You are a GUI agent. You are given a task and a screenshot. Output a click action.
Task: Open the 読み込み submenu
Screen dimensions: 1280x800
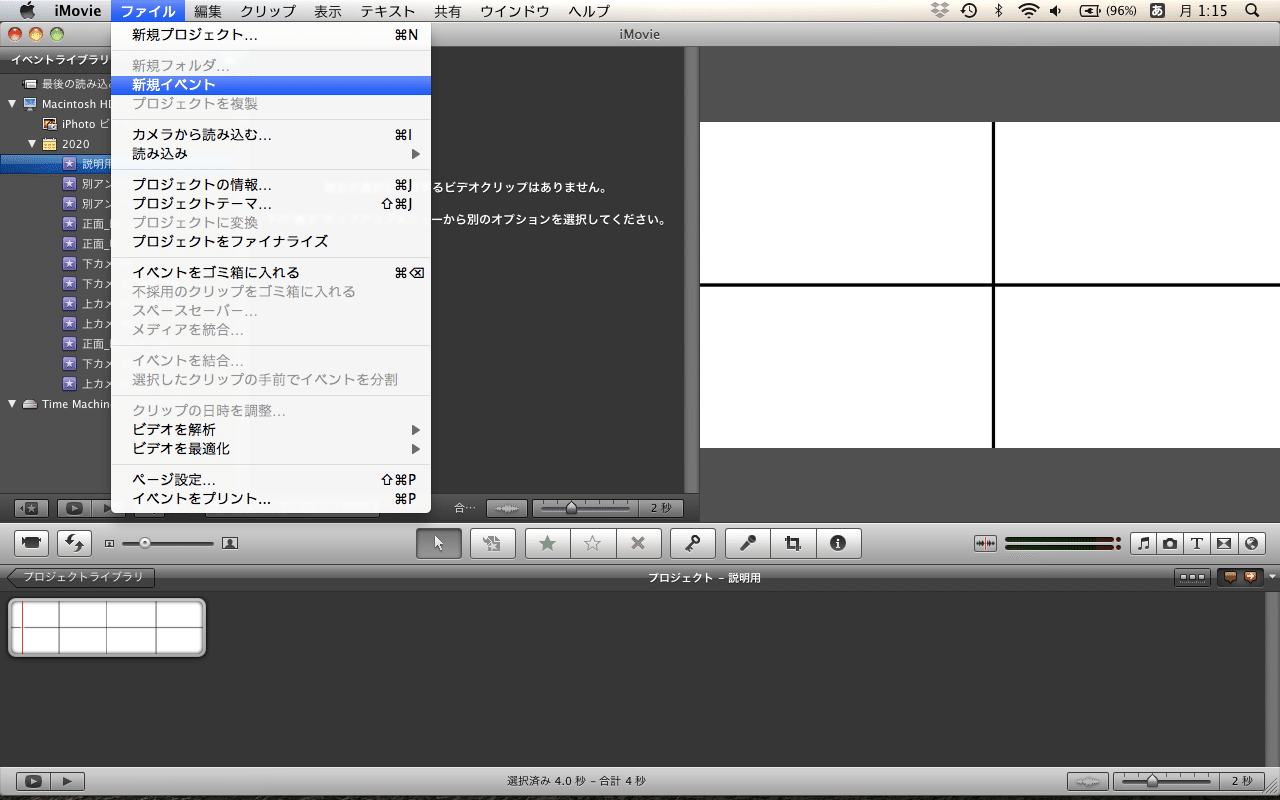(x=271, y=154)
